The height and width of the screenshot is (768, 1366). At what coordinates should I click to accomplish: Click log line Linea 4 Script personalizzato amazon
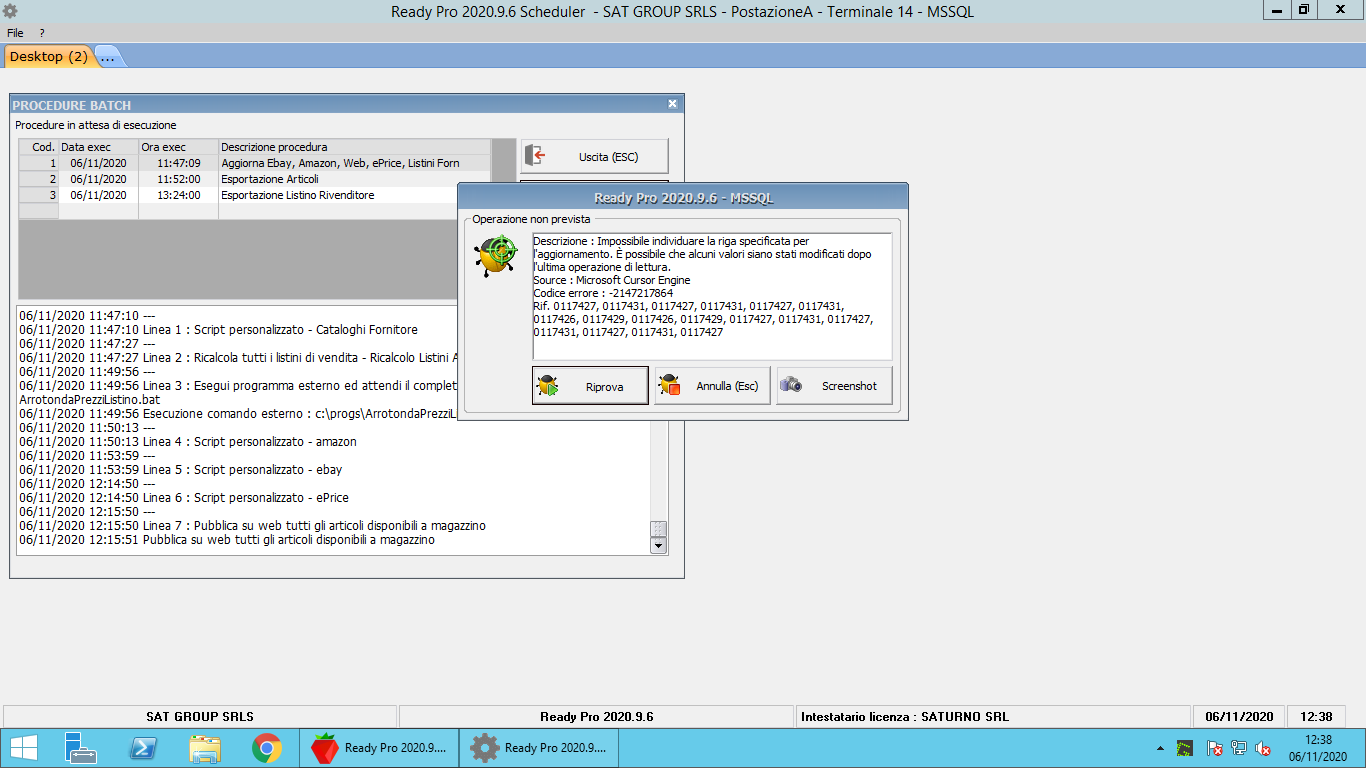pos(188,442)
